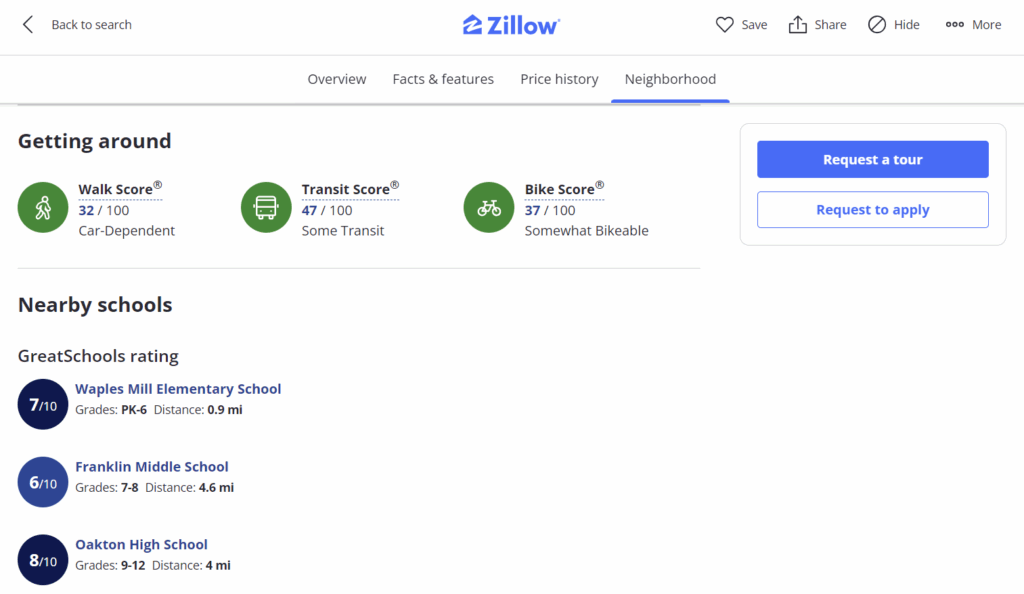The image size is (1024, 594).
Task: Click the Hide circle-slash icon
Action: (877, 25)
